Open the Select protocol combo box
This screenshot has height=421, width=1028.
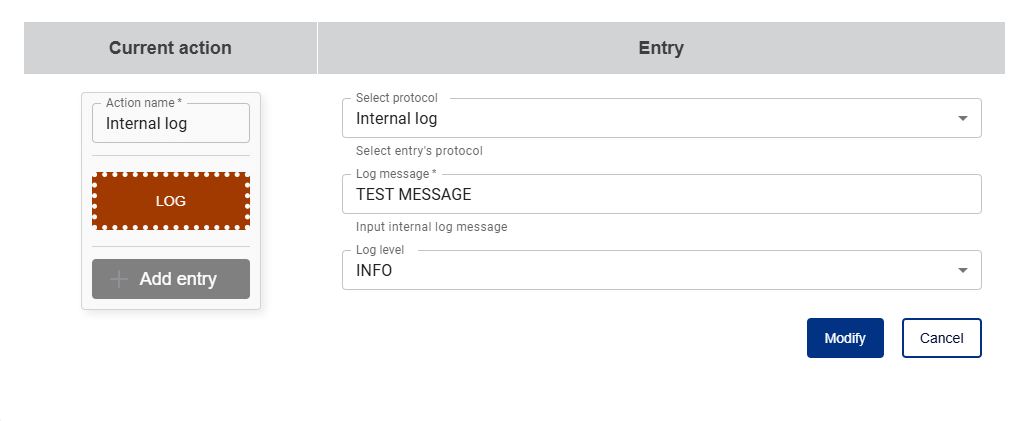coord(650,119)
